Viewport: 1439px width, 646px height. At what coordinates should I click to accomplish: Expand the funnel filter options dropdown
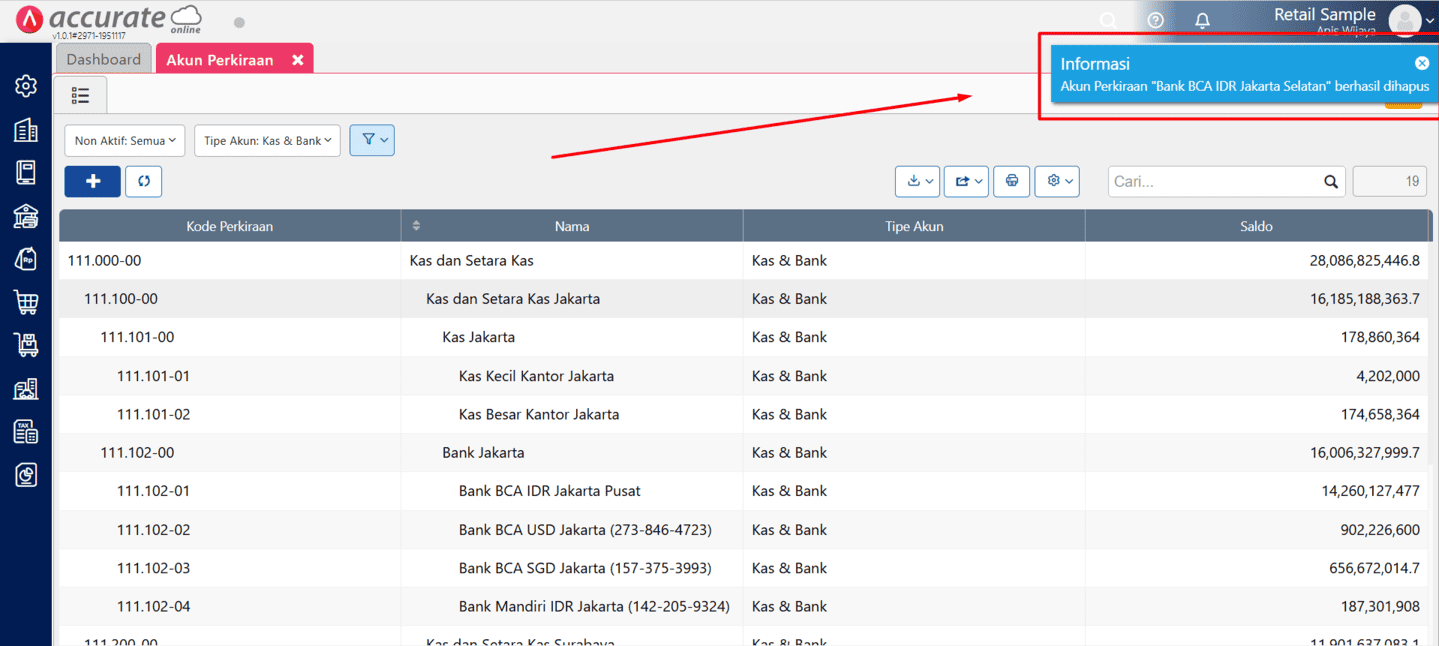(372, 140)
